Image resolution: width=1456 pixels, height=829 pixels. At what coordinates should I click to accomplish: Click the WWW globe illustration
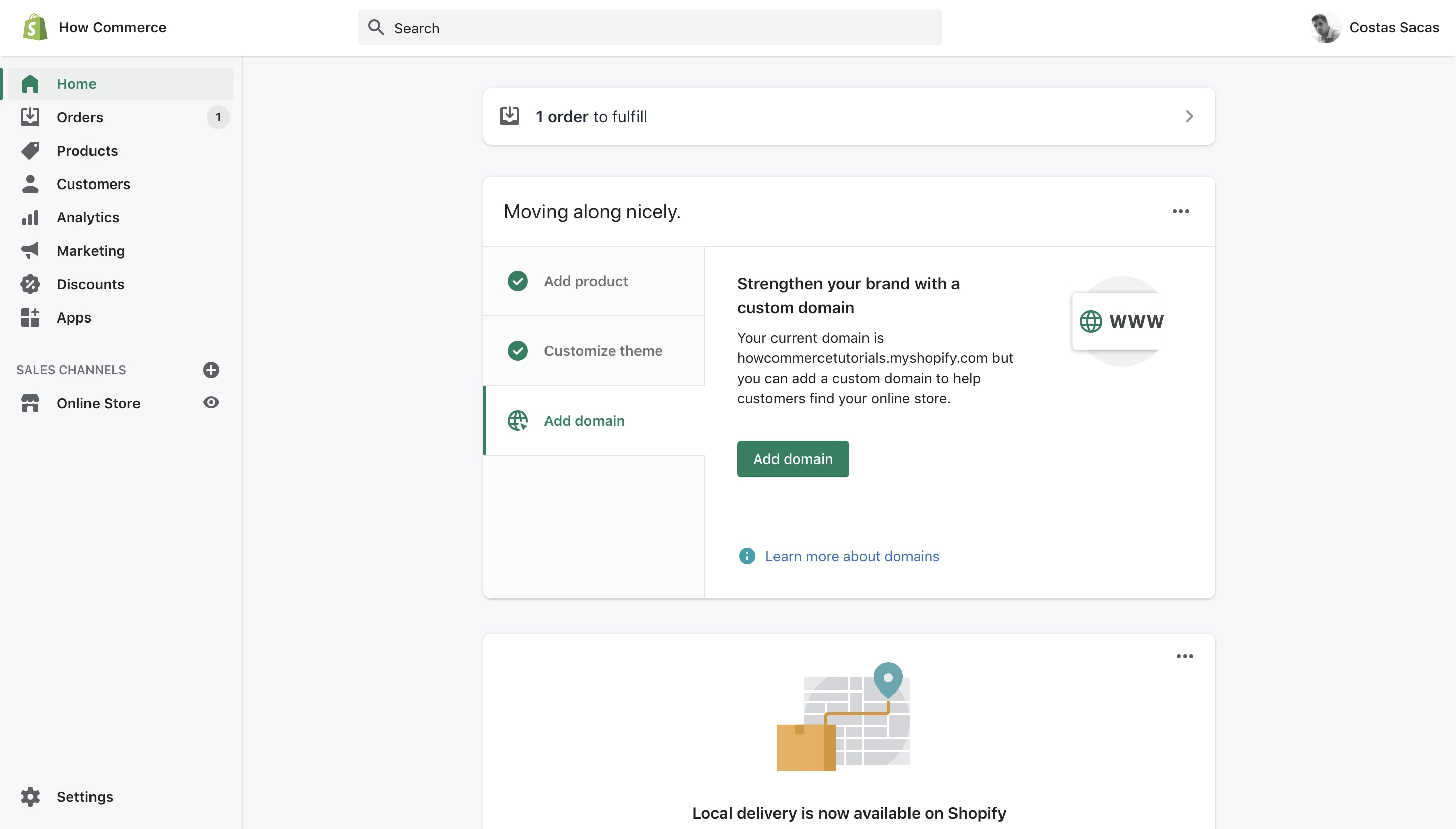pos(1119,321)
